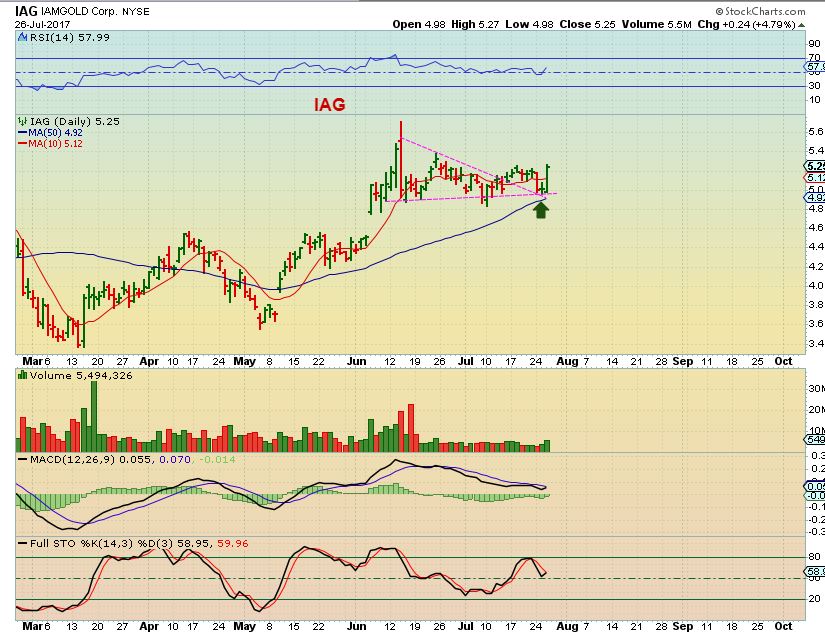Click the candlestick icon beside IAG (Daily)
The height and width of the screenshot is (634, 825).
pyautogui.click(x=23, y=122)
